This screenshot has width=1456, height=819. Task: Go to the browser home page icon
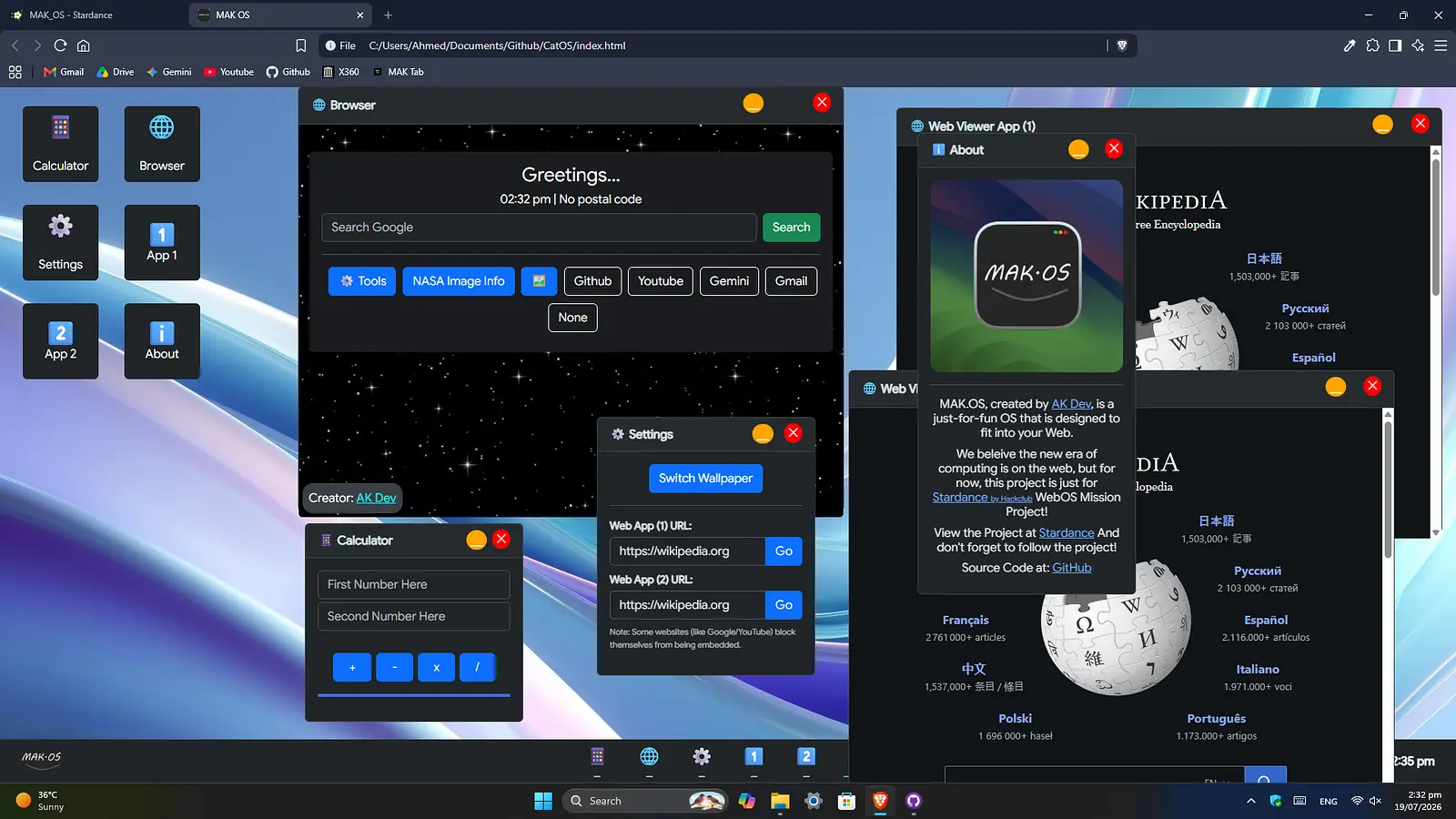83,45
